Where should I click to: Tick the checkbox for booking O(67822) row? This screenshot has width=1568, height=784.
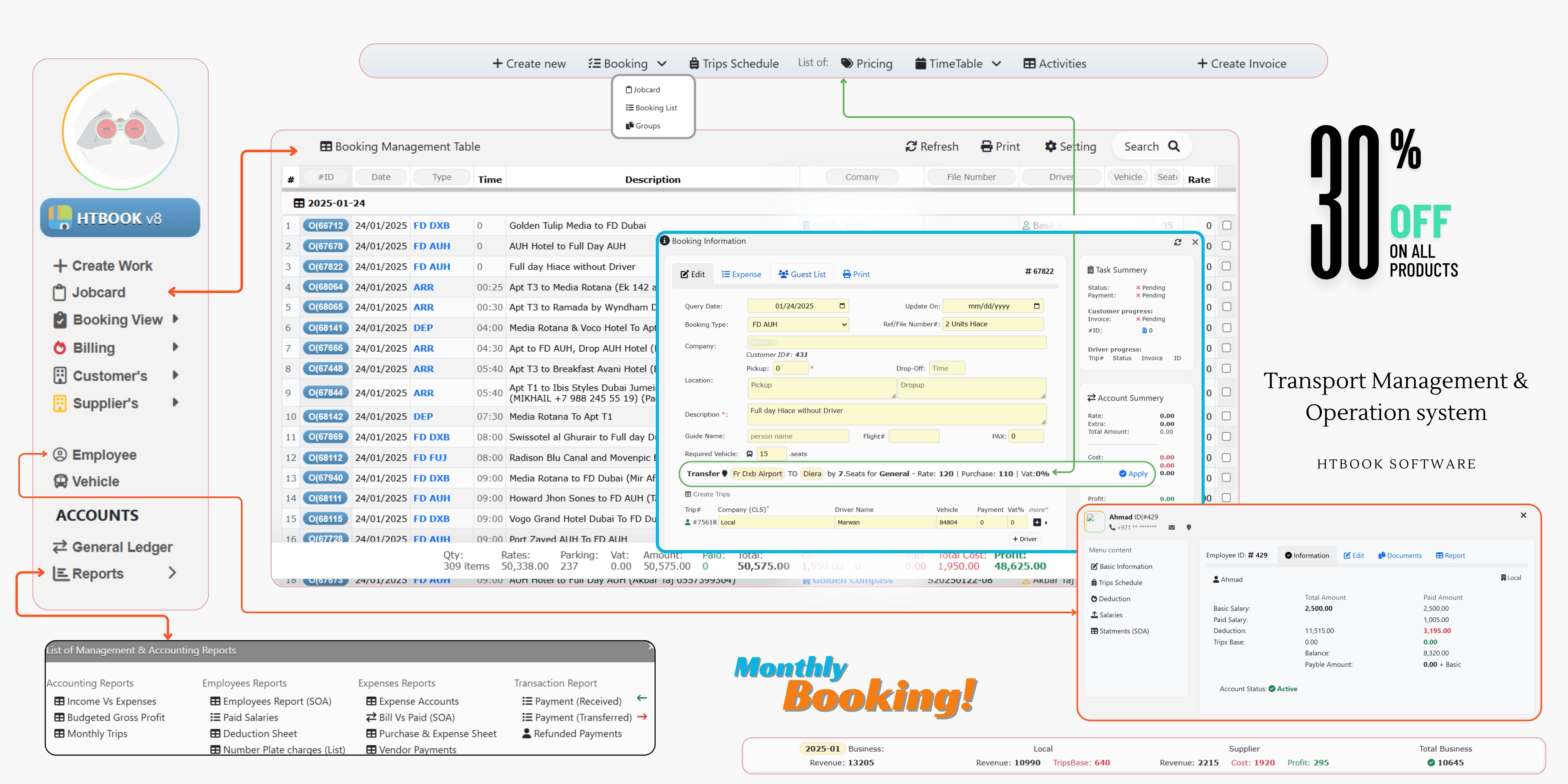point(1227,267)
